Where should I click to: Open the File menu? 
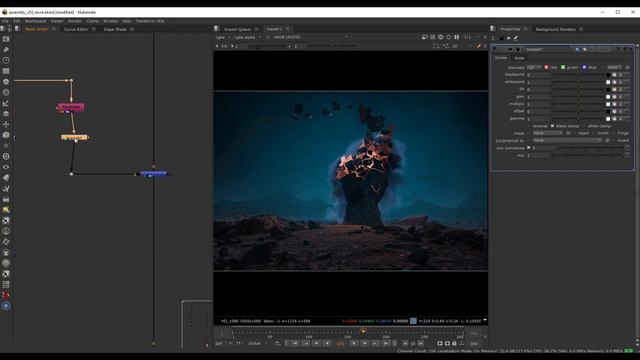(x=5, y=21)
